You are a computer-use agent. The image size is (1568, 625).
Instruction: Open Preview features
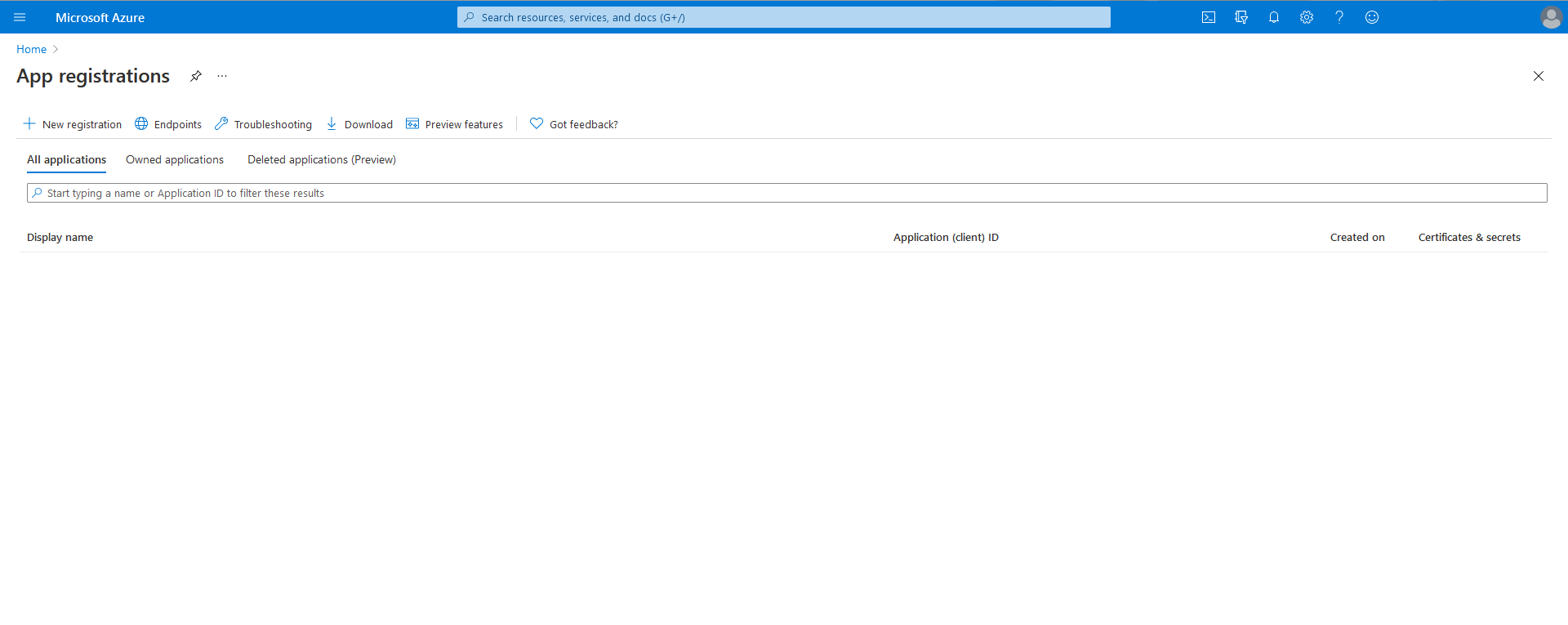[x=455, y=124]
